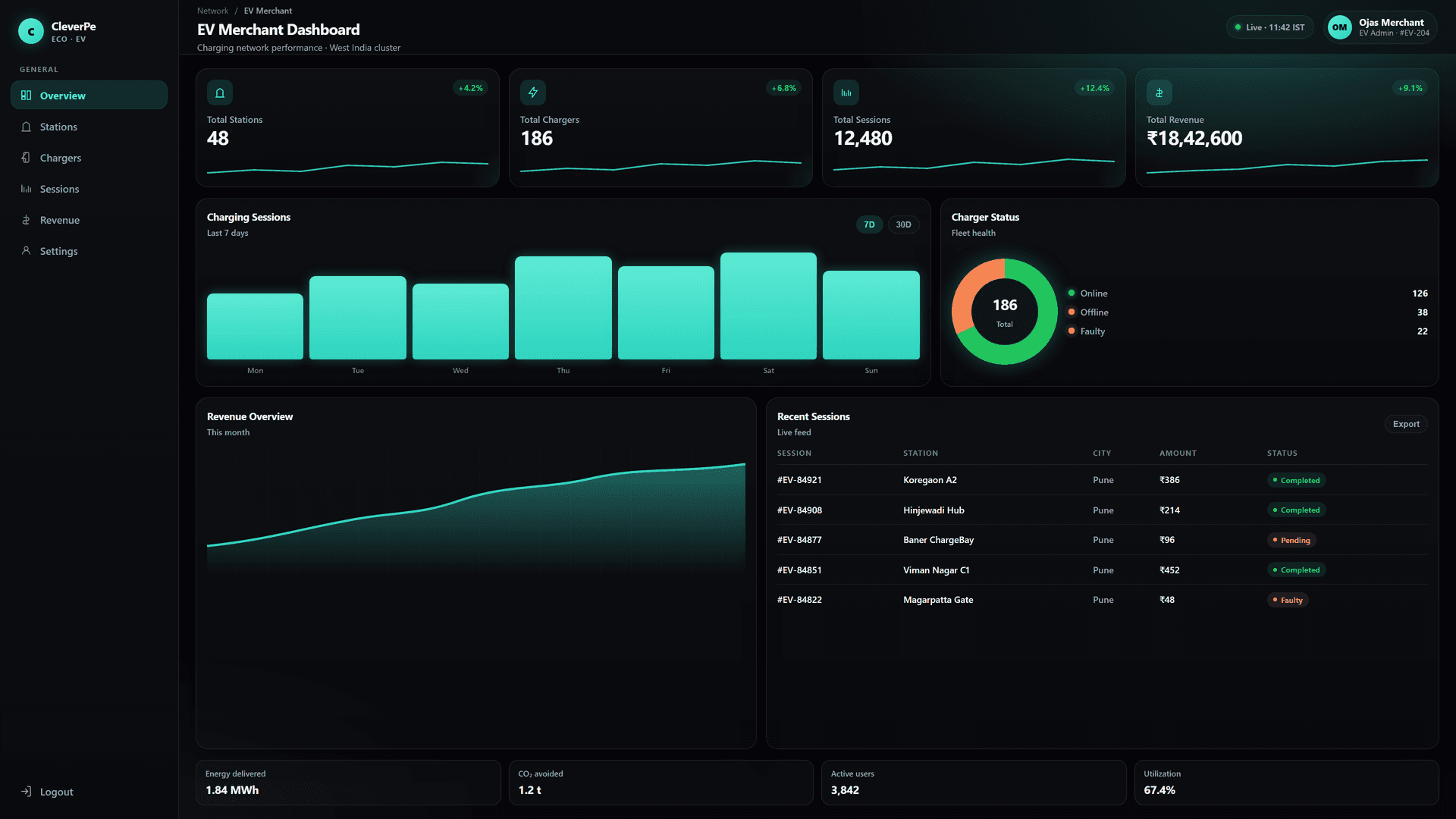Click the Logout label

click(57, 792)
